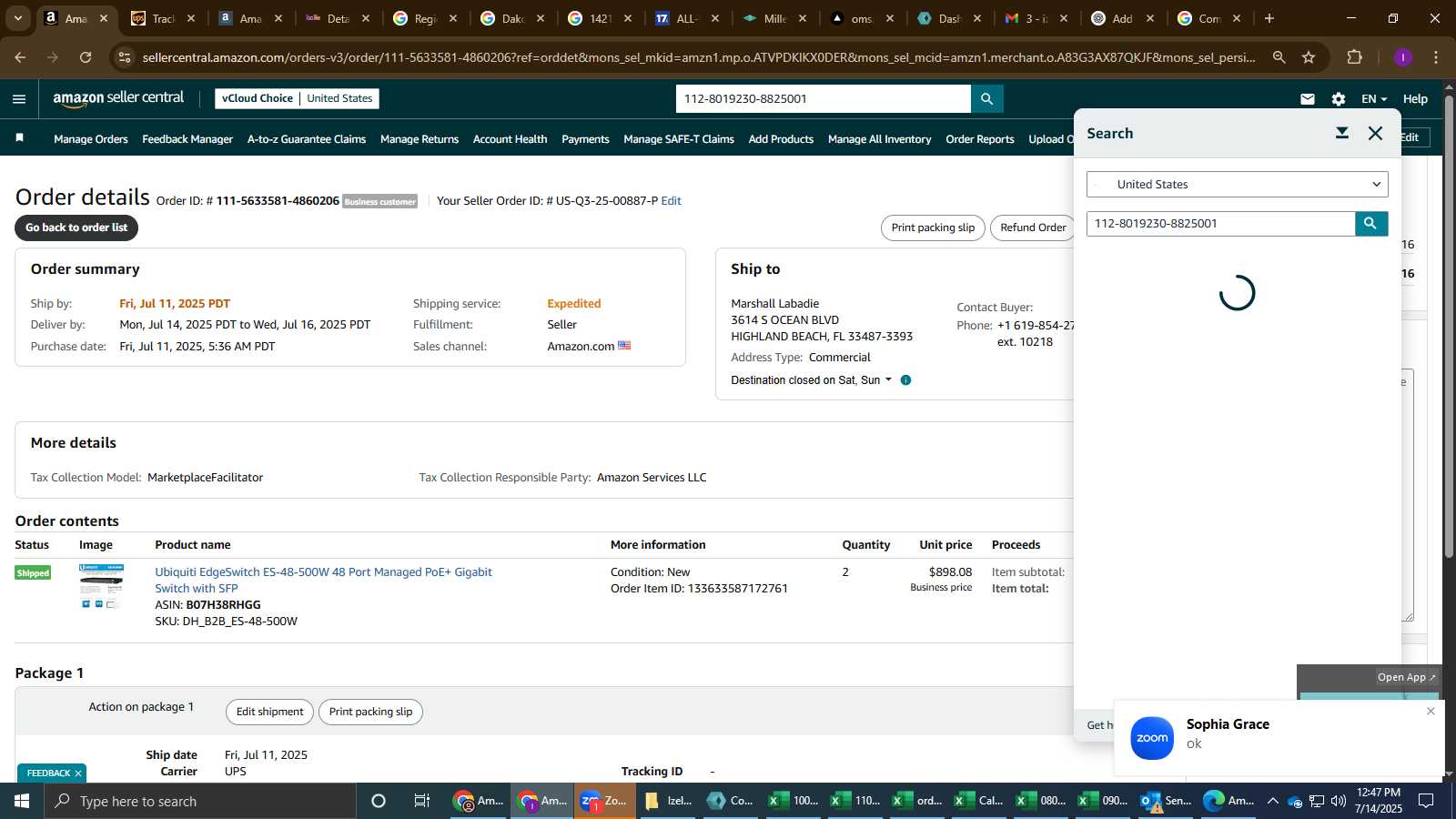Viewport: 1456px width, 819px height.
Task: Open the Chrome profile avatar
Action: (x=1402, y=57)
